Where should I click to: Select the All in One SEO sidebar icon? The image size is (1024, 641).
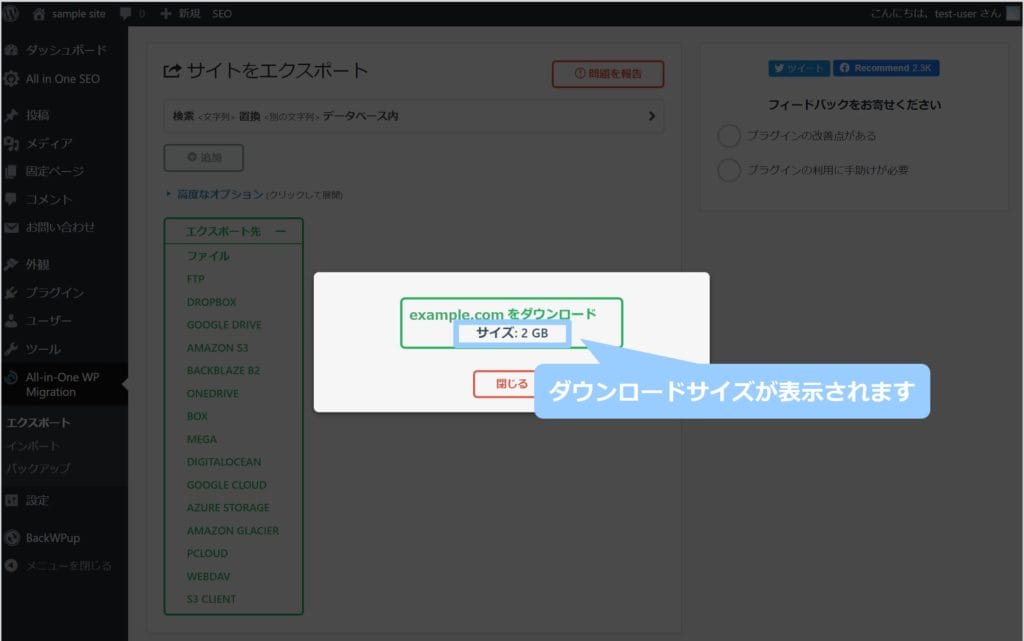[x=10, y=79]
